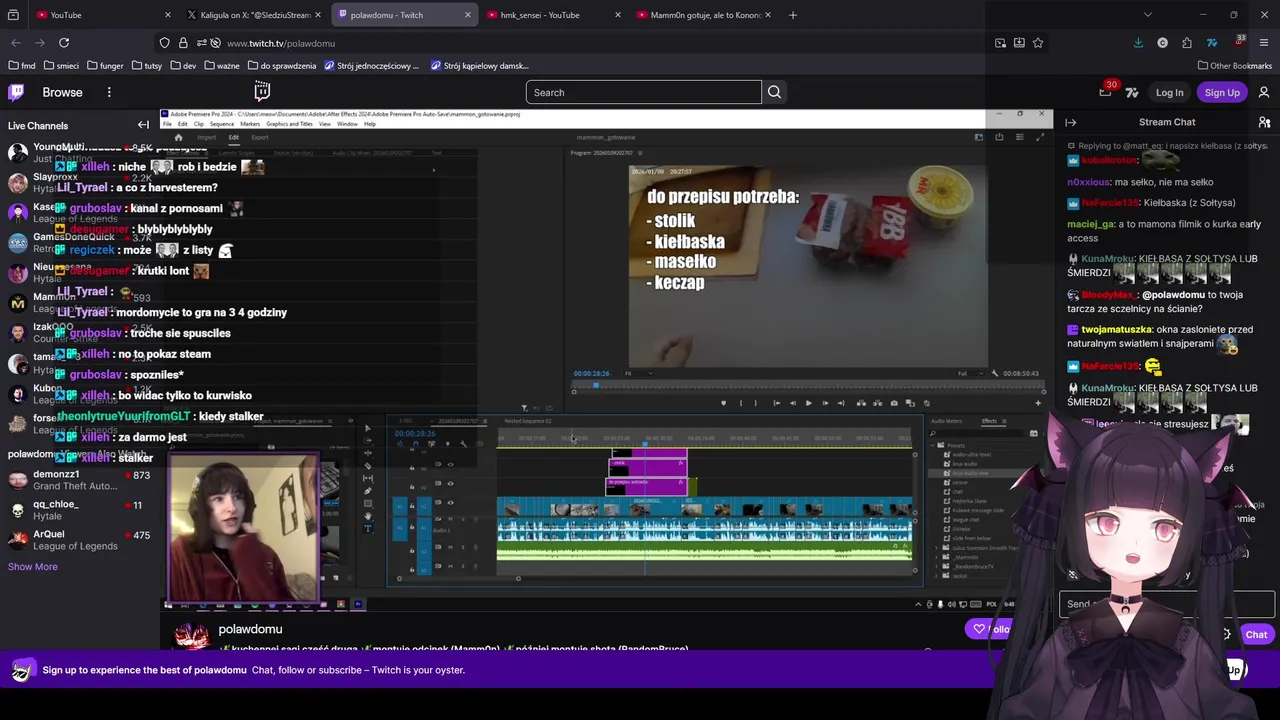Collapse the Live Channels sidebar

tap(143, 125)
